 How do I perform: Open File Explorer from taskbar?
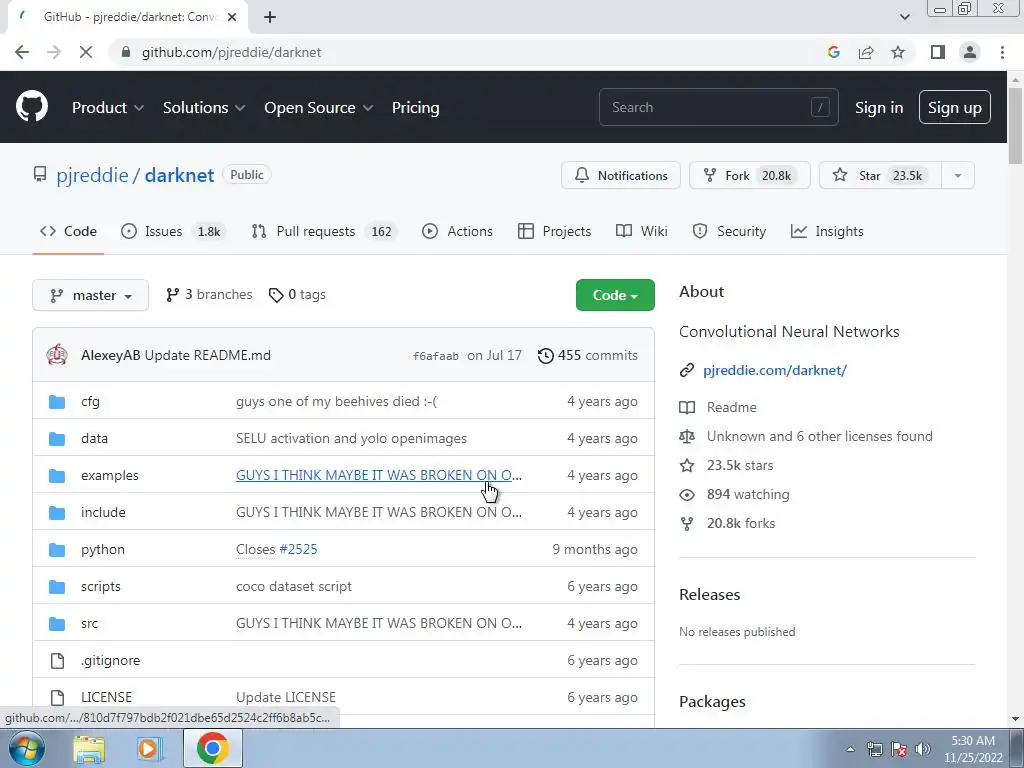(x=89, y=748)
